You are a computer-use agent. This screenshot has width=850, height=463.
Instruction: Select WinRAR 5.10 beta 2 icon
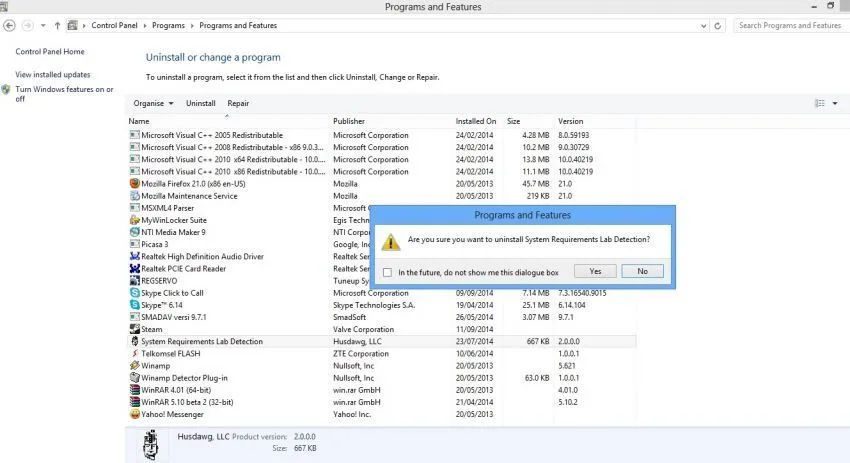coord(134,402)
